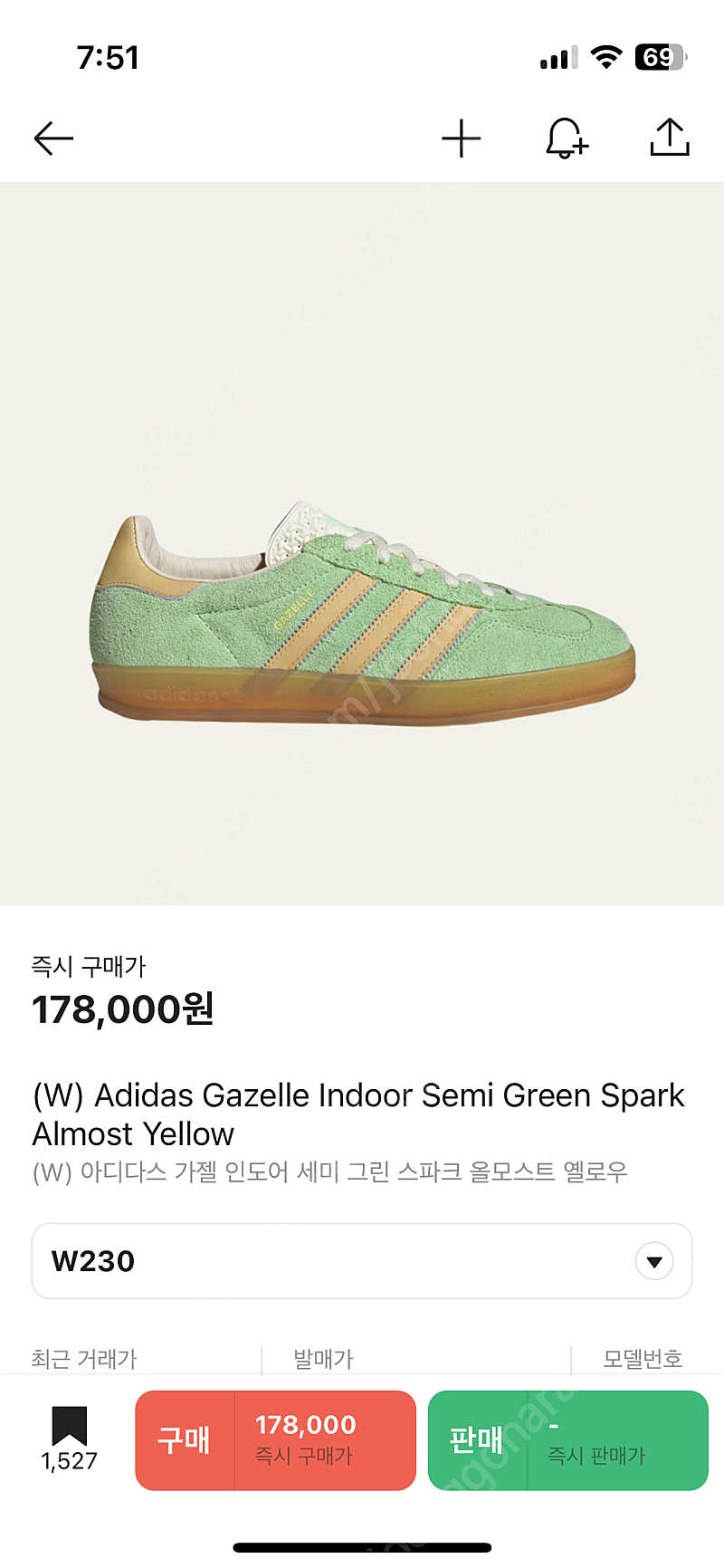Image resolution: width=724 pixels, height=1568 pixels.
Task: Tap the share upload icon
Action: pos(670,138)
